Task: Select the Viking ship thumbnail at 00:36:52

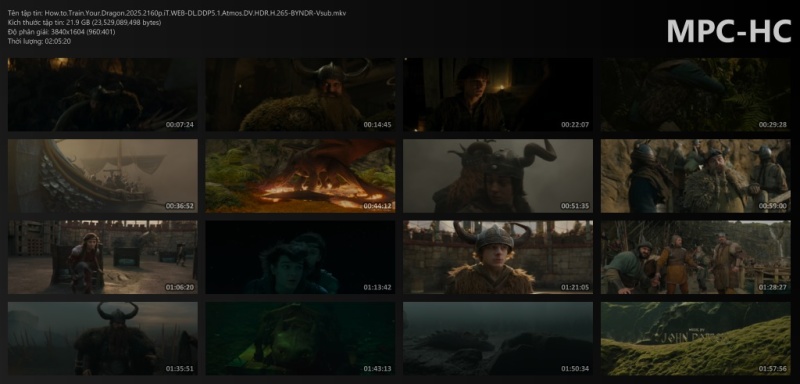Action: [x=103, y=176]
